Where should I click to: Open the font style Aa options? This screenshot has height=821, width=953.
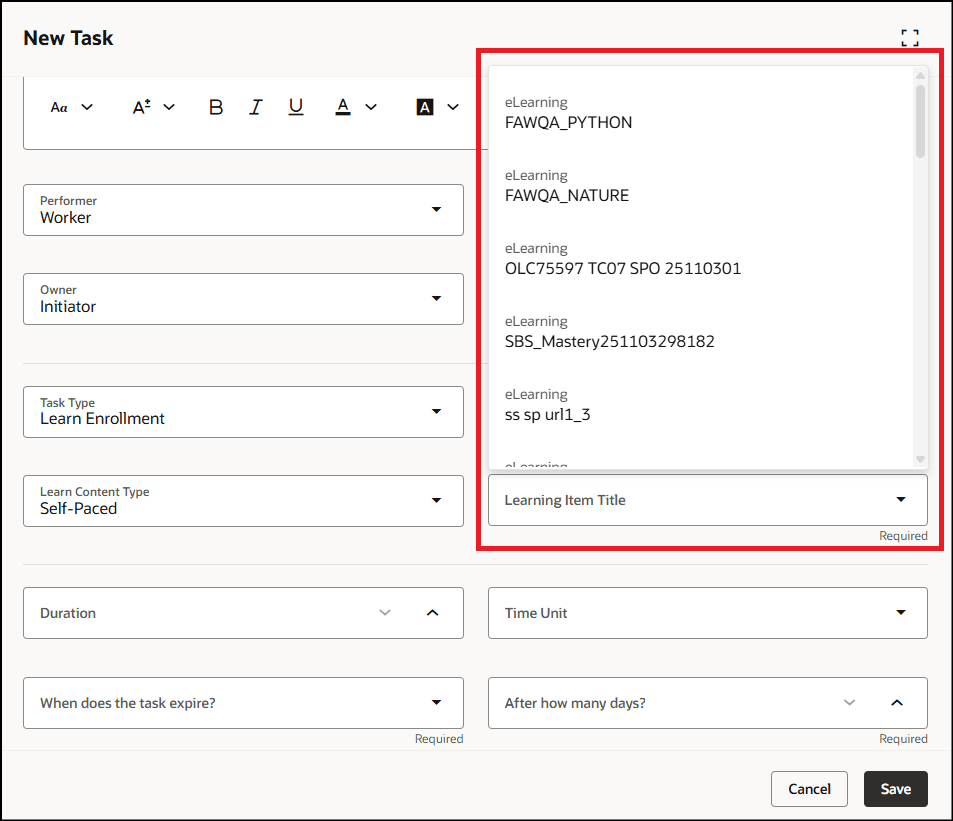[x=70, y=107]
